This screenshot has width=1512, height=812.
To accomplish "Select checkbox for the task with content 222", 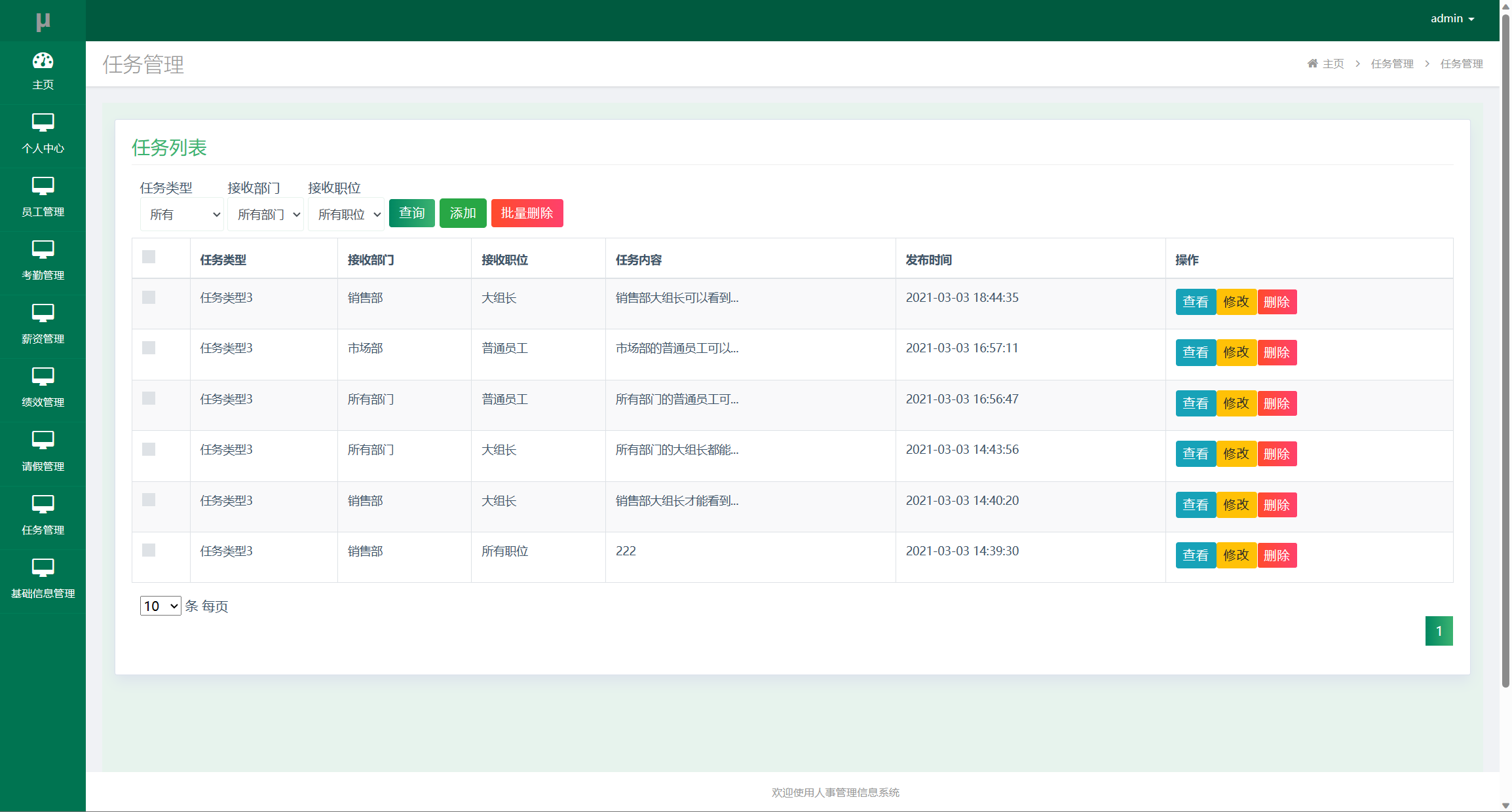I will 149,550.
